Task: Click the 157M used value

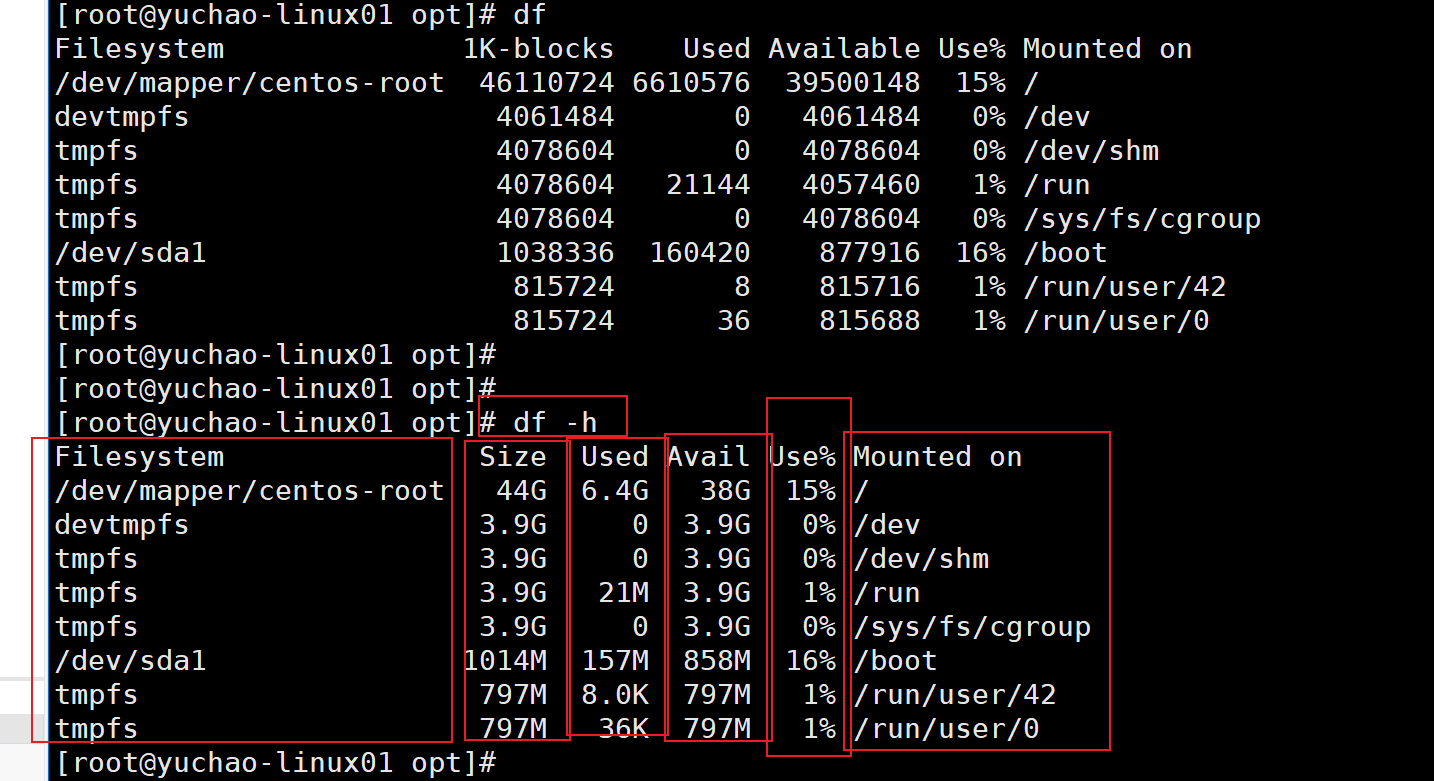Action: tap(615, 661)
